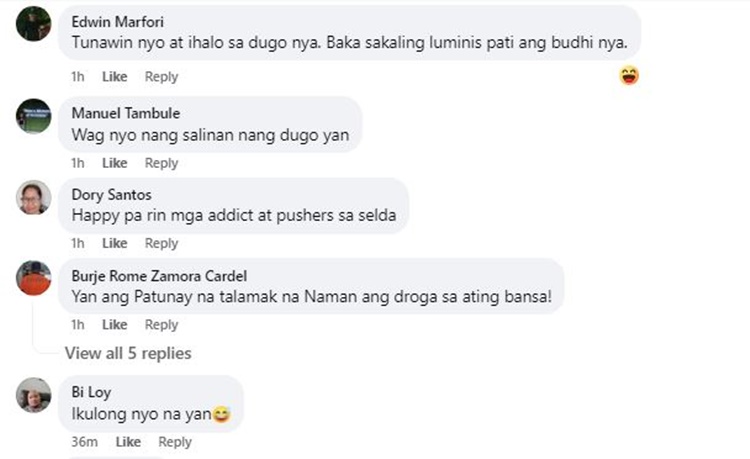Viewport: 750px width, 459px height.
Task: Reply to Dory Santos's comment
Action: click(x=161, y=243)
